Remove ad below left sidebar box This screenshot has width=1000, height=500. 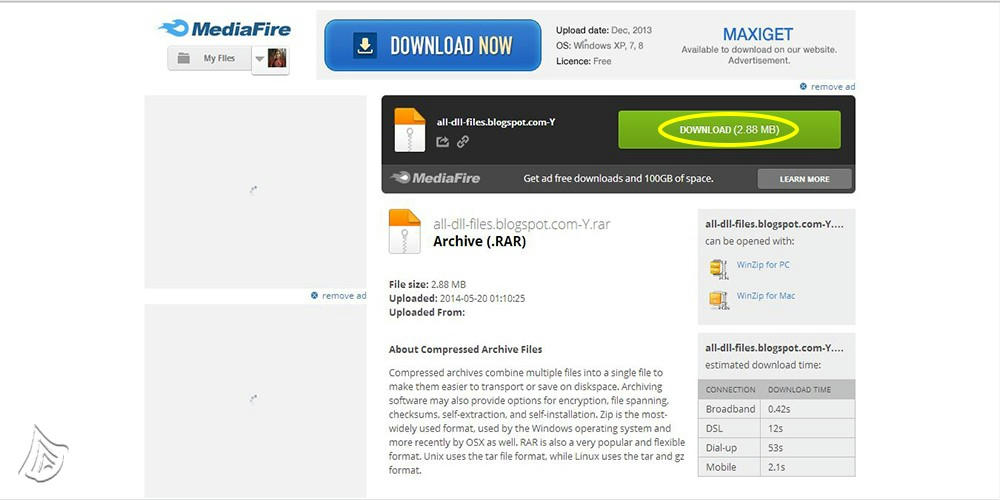coord(339,296)
